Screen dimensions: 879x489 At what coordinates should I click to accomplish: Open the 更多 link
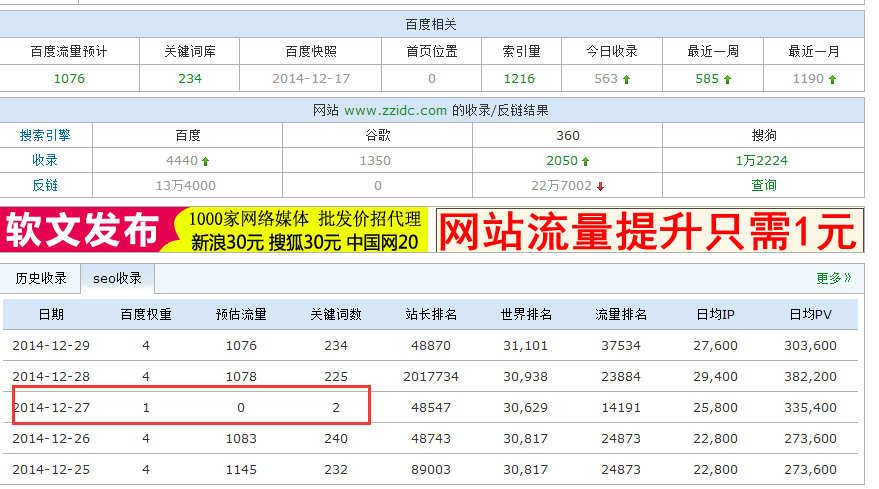pos(833,278)
